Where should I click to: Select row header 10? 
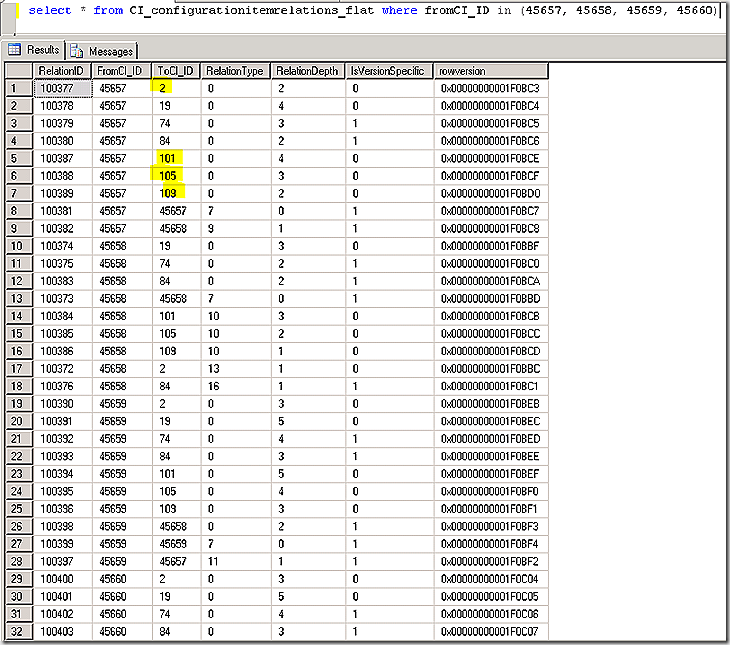(19, 246)
